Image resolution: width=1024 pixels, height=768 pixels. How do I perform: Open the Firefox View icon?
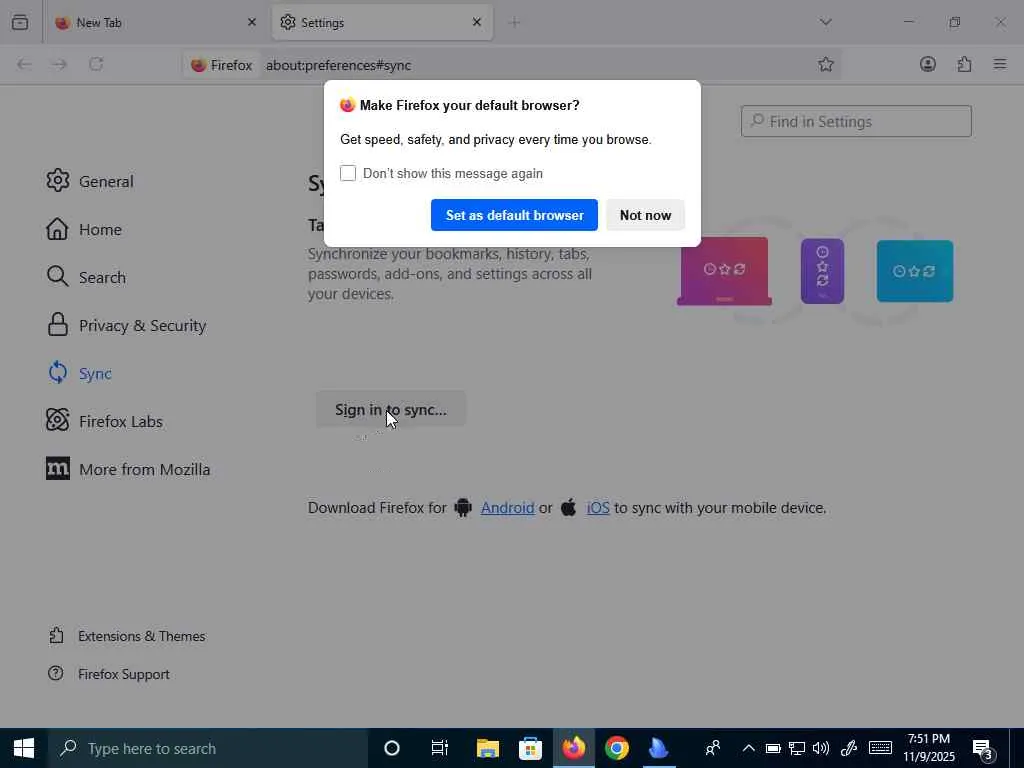click(x=20, y=22)
